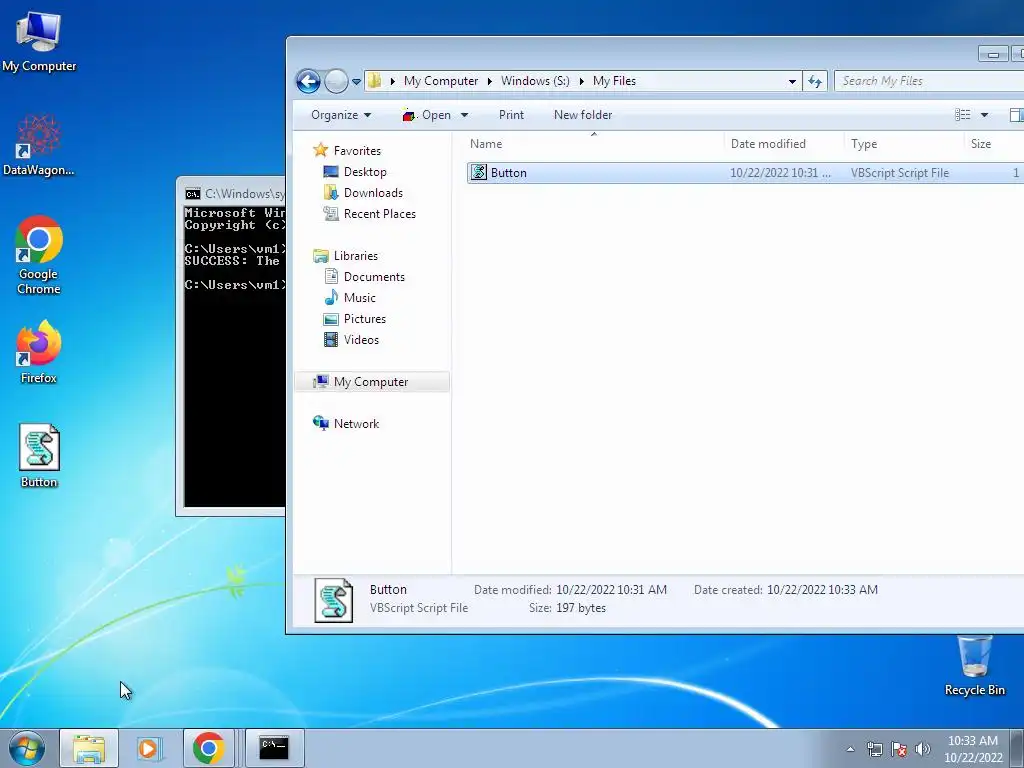Expand the Open button dropdown arrow
Image resolution: width=1024 pixels, height=768 pixels.
coord(464,115)
